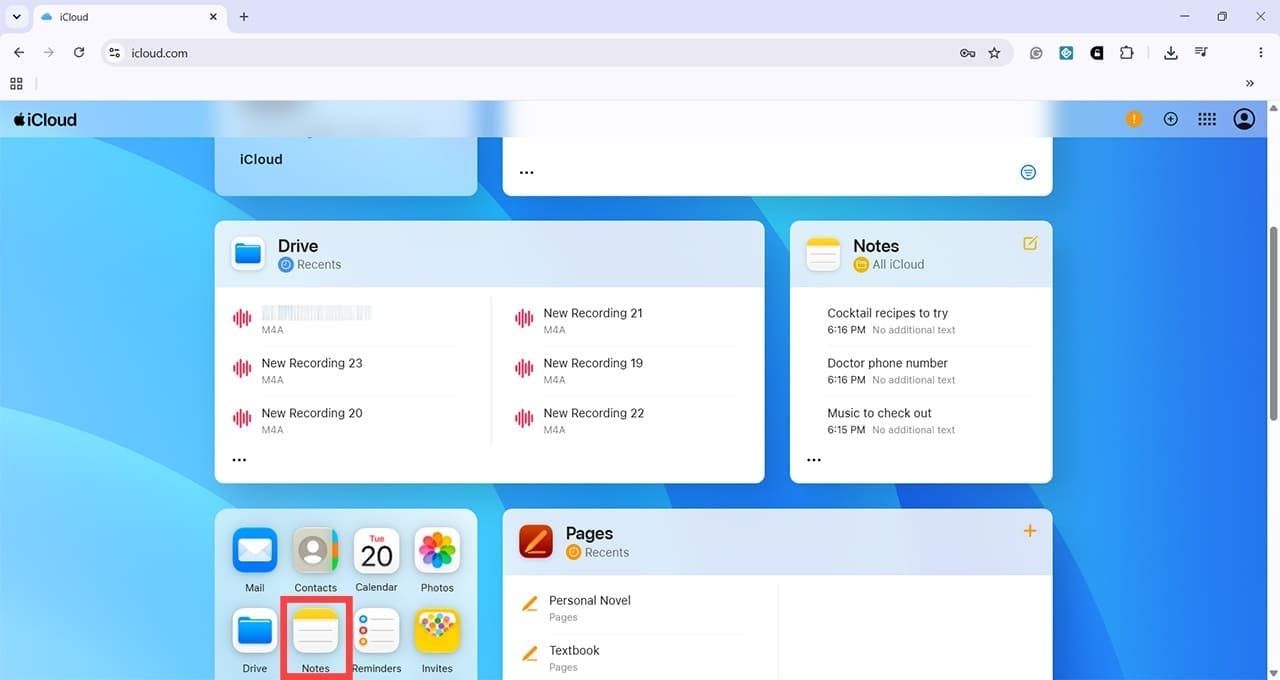Screen dimensions: 1280x680
Task: Open Drive tile more options ellipsis
Action: (x=239, y=460)
